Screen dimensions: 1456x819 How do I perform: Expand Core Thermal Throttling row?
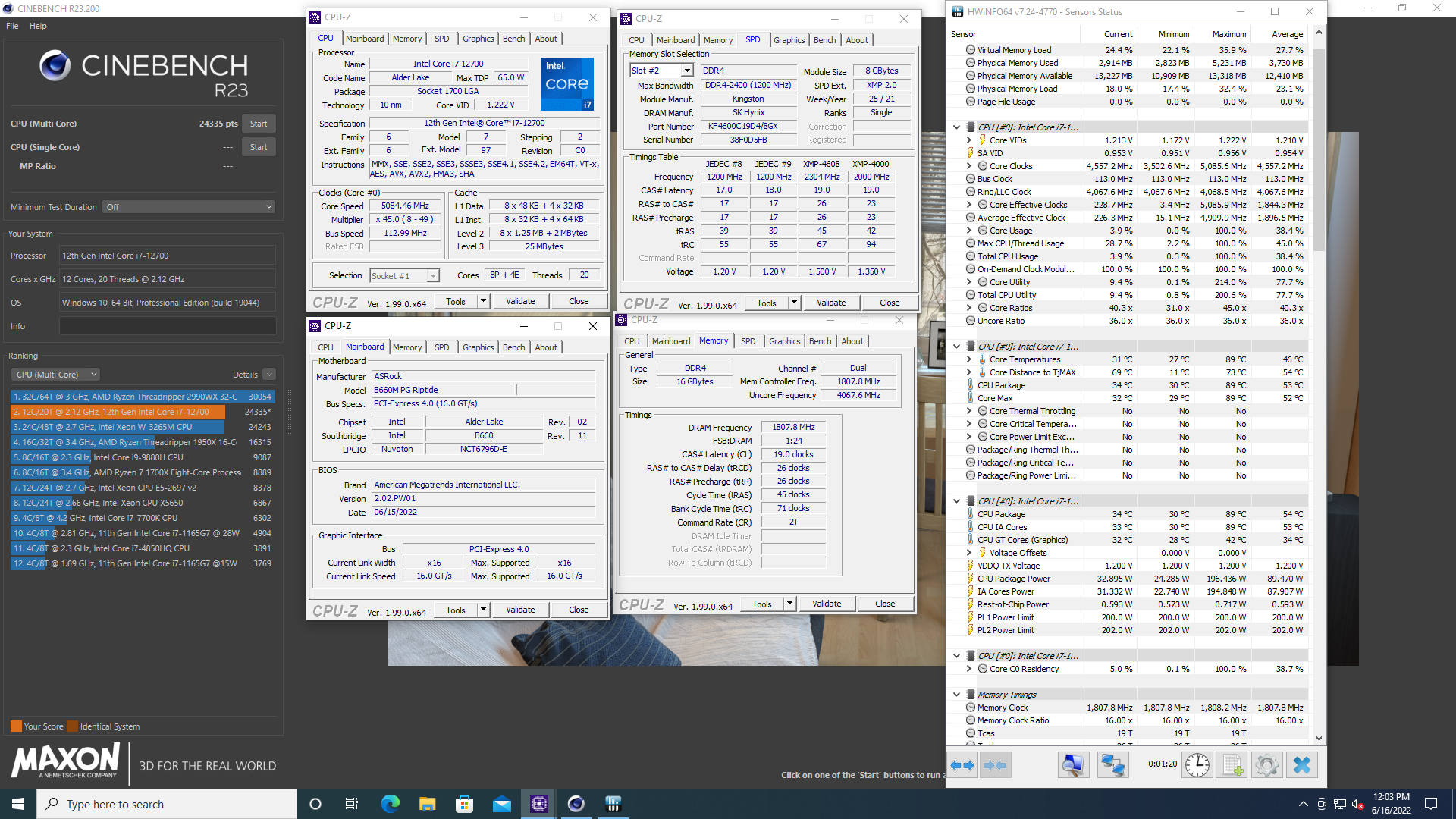pos(968,411)
